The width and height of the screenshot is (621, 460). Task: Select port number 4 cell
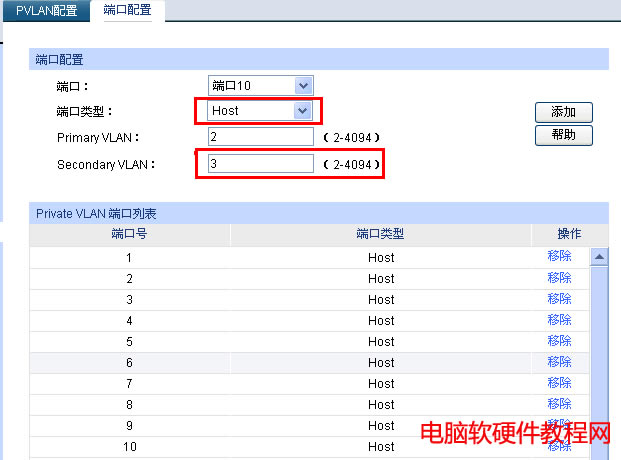tap(129, 321)
